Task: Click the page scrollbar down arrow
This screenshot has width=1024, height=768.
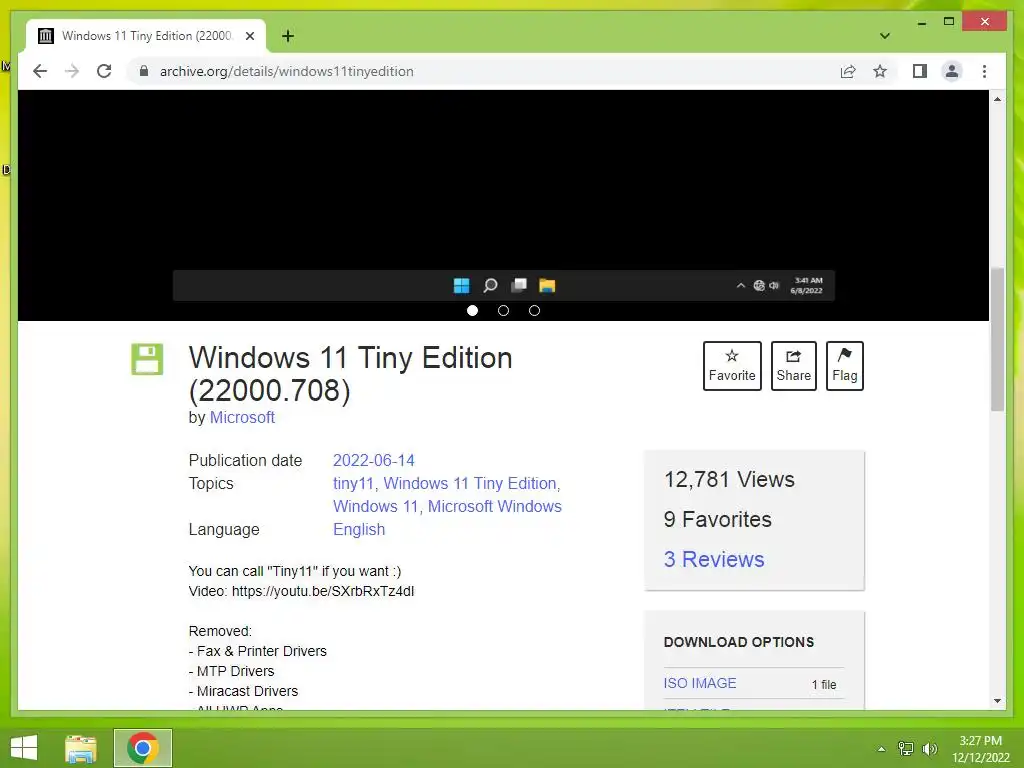Action: click(997, 701)
